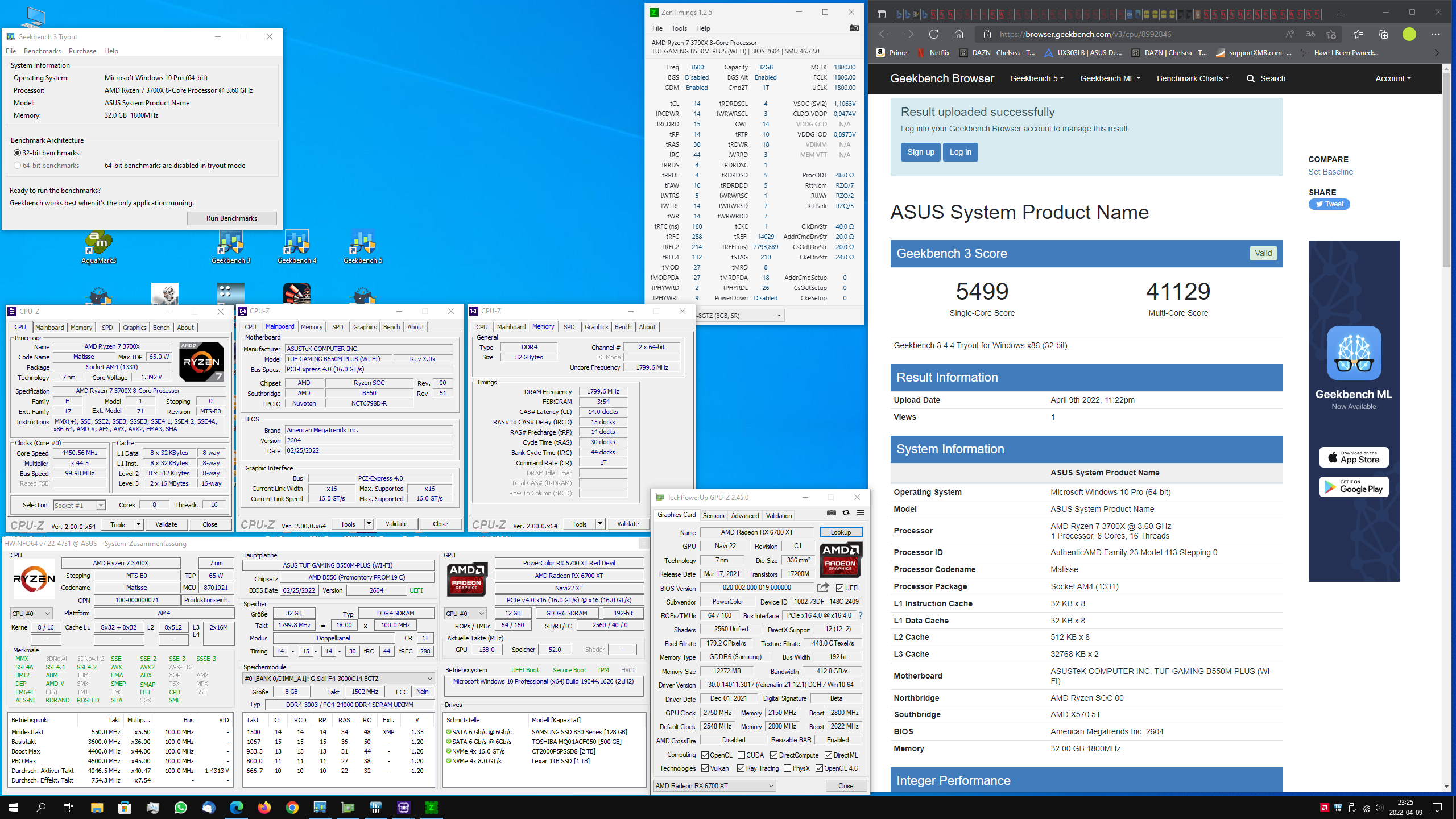Open ZenTimings taskbar icon
Image resolution: width=1456 pixels, height=819 pixels.
point(431,808)
